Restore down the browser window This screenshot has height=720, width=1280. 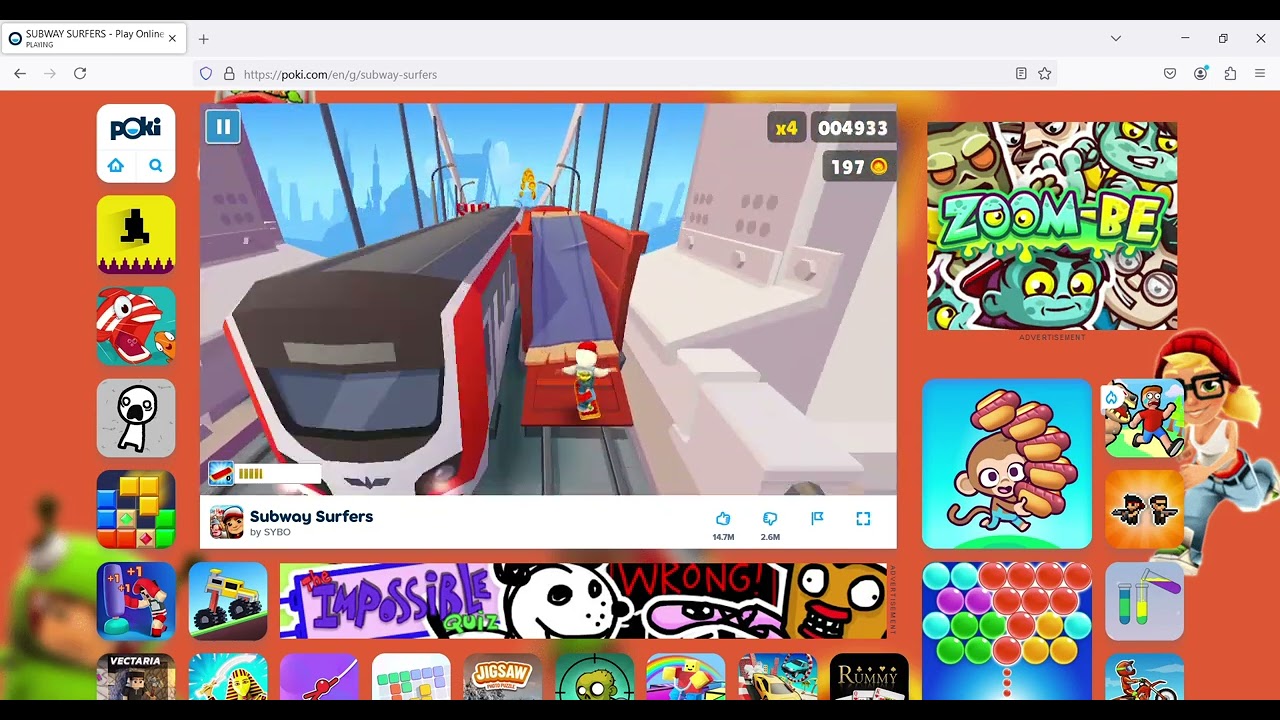click(x=1223, y=38)
